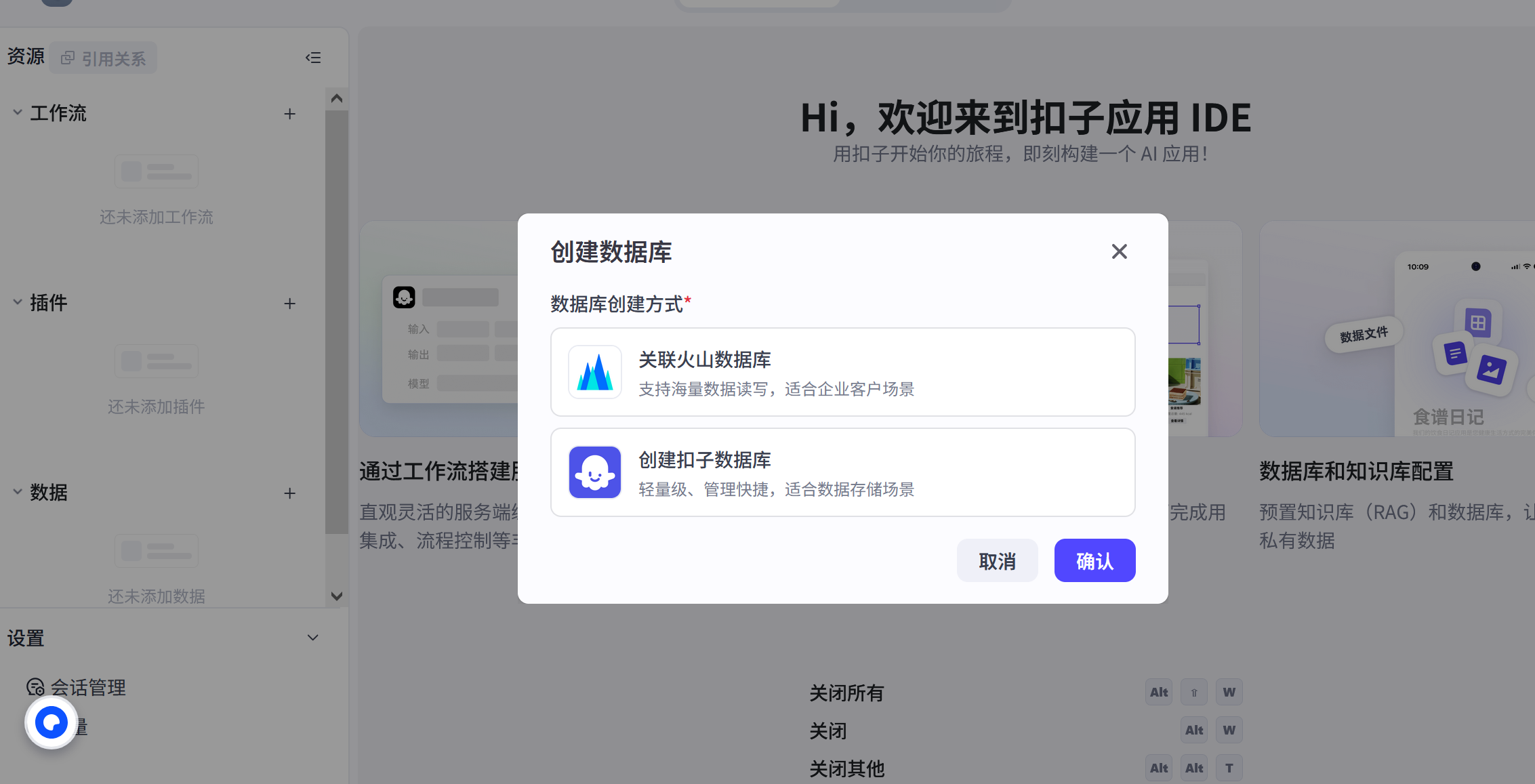
Task: Click the 还未添加插件 placeholder
Action: (x=157, y=407)
